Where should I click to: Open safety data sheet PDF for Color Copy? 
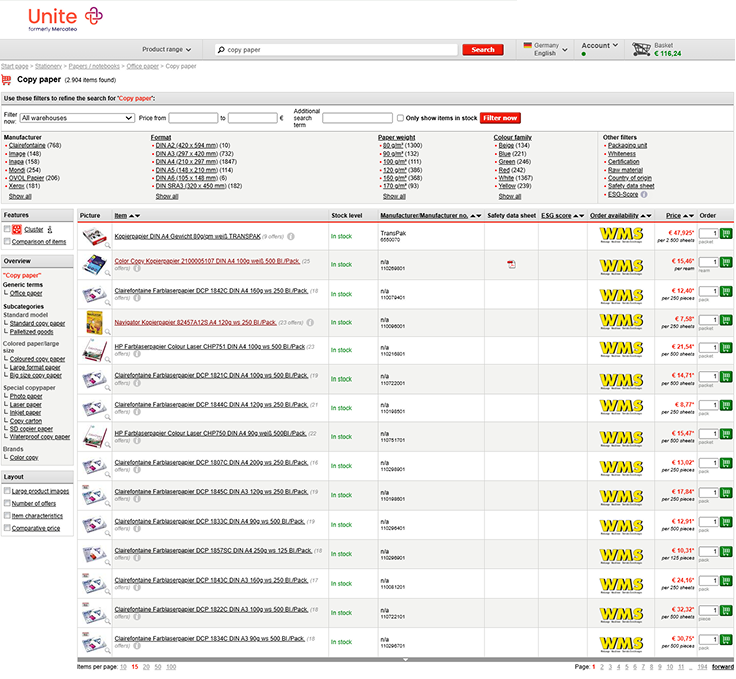click(511, 265)
